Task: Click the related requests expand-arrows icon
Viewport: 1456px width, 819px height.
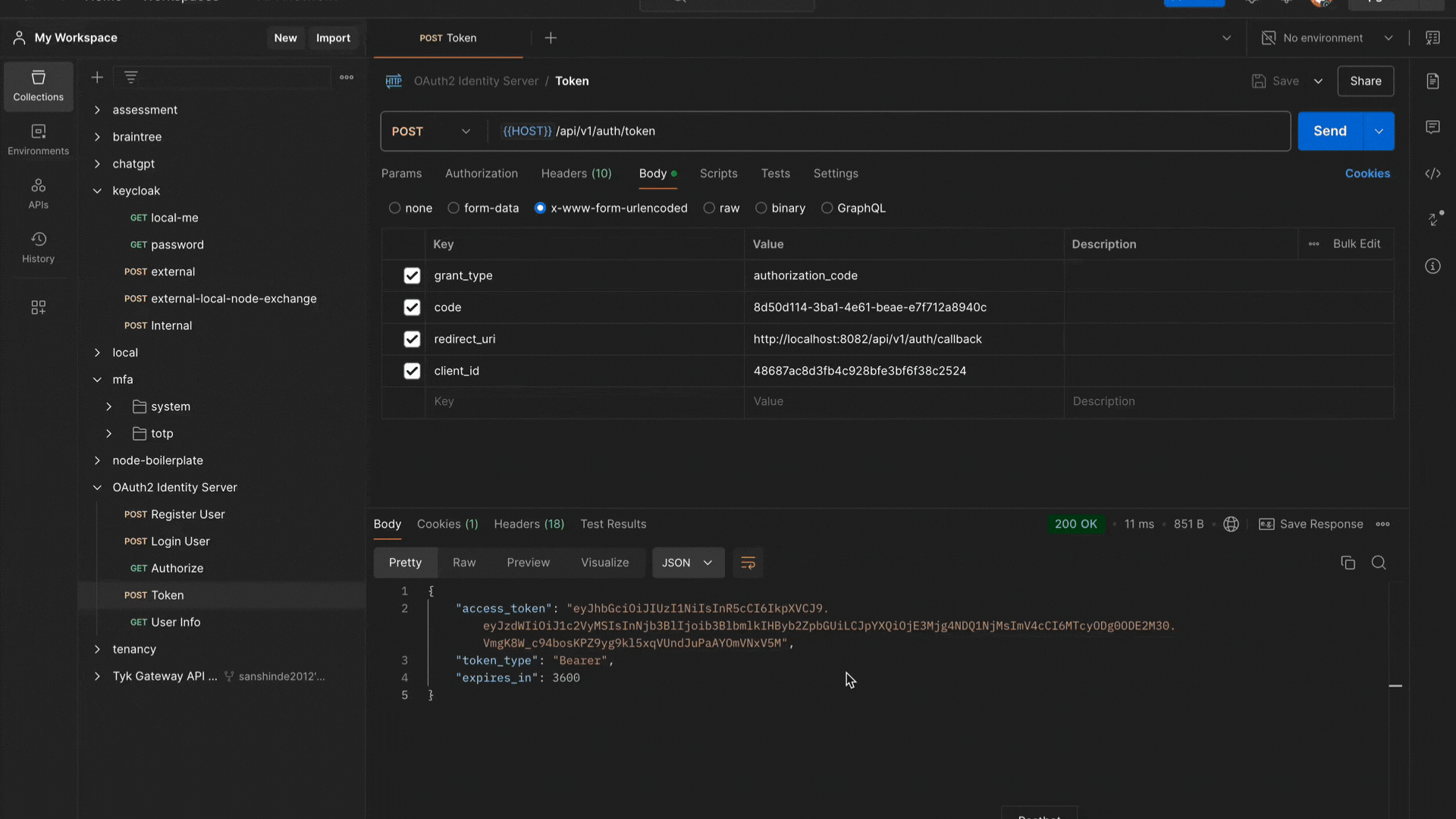Action: pos(1434,219)
